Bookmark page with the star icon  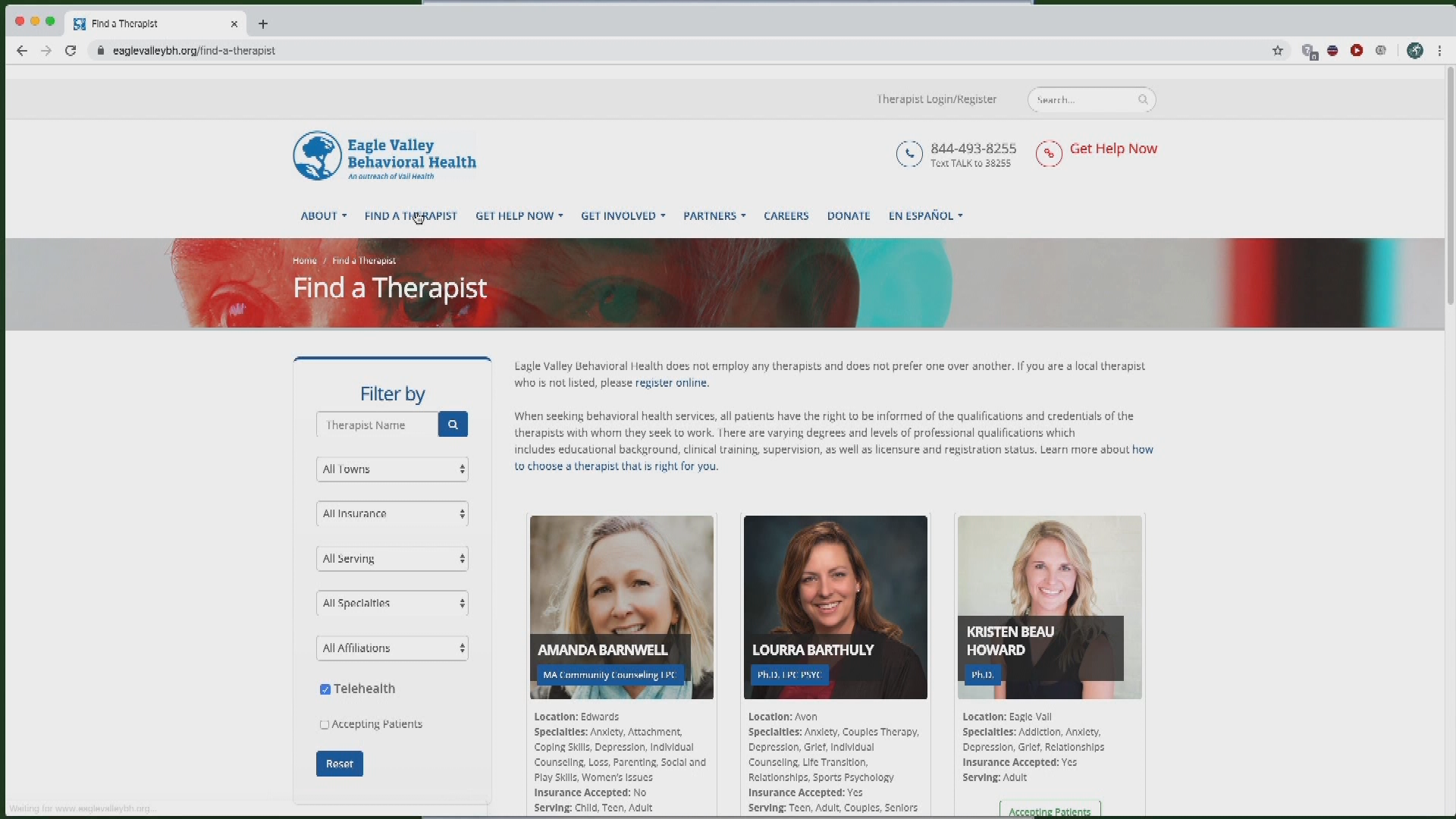pyautogui.click(x=1278, y=51)
